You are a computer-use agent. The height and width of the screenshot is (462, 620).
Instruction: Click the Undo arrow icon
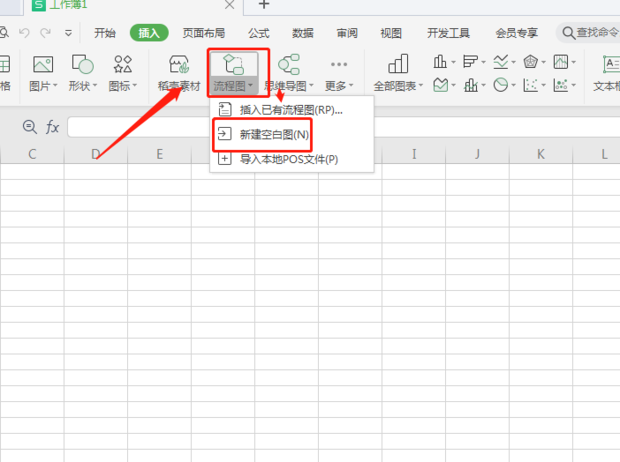(24, 33)
